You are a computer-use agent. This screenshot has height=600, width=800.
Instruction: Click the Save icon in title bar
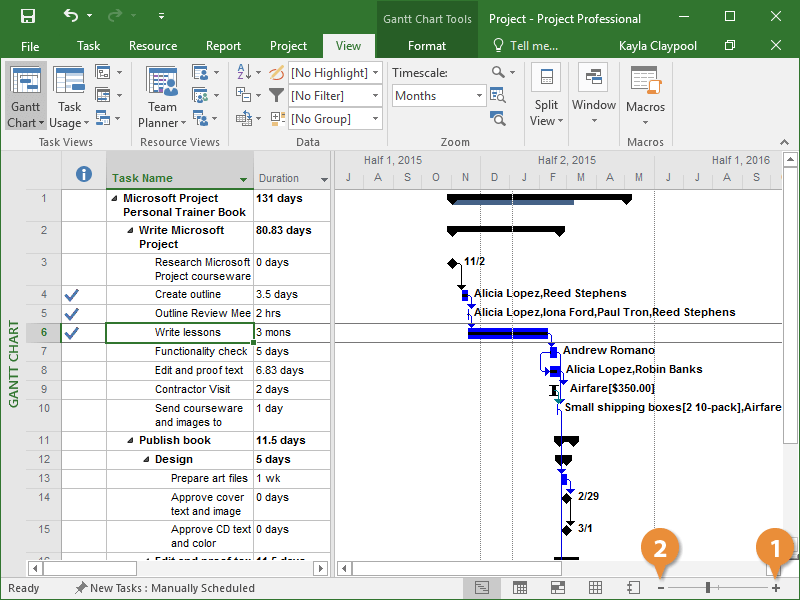(28, 17)
